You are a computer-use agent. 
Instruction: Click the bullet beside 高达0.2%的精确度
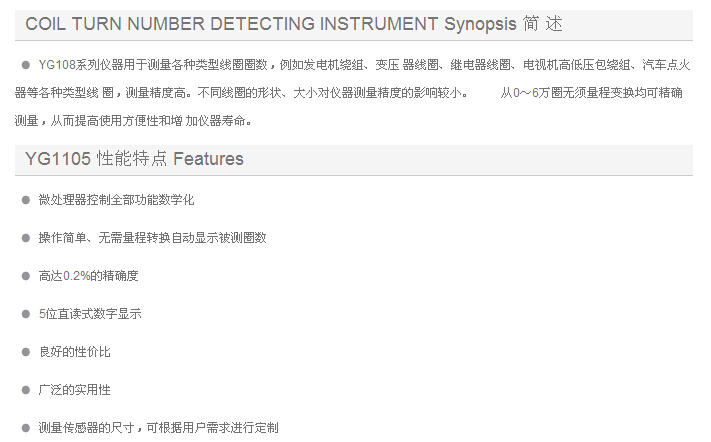(x=25, y=276)
